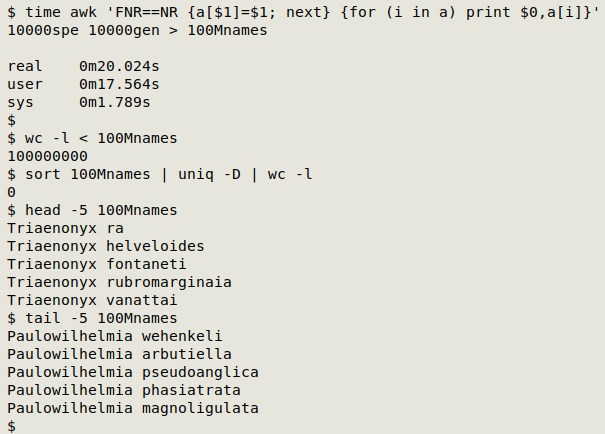Screen dimensions: 605x434
Task: Click the 'Triaenonyx helveloides' line
Action: pos(106,246)
